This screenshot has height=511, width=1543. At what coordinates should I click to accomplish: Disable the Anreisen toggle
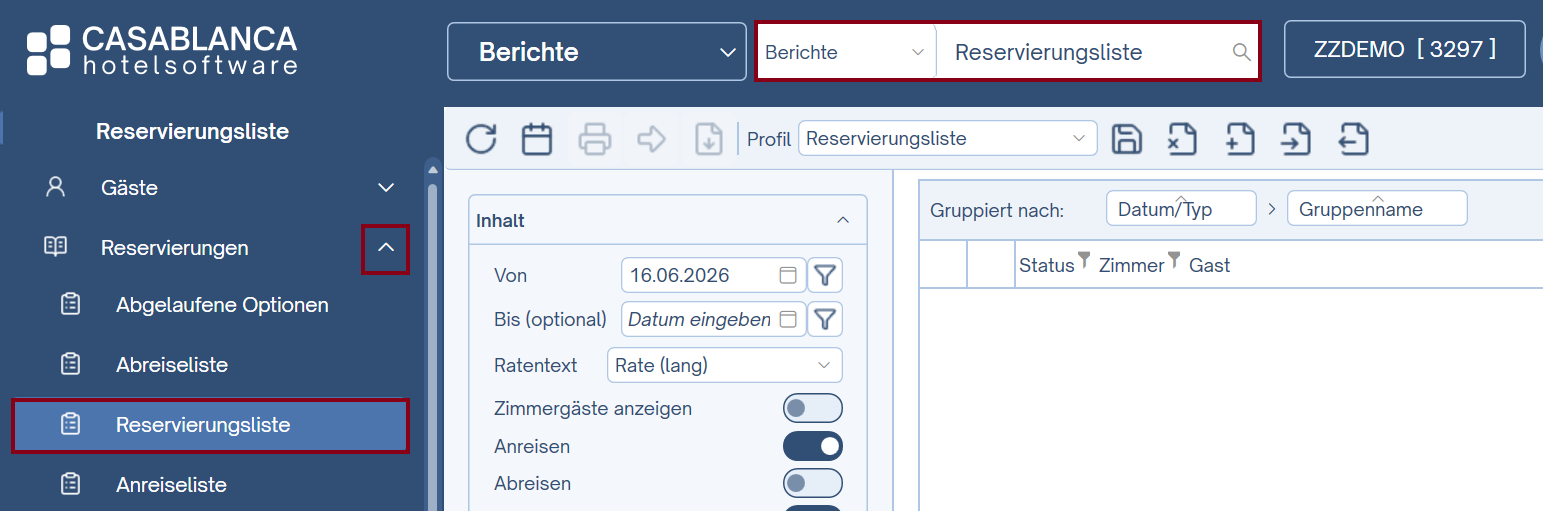pos(812,446)
